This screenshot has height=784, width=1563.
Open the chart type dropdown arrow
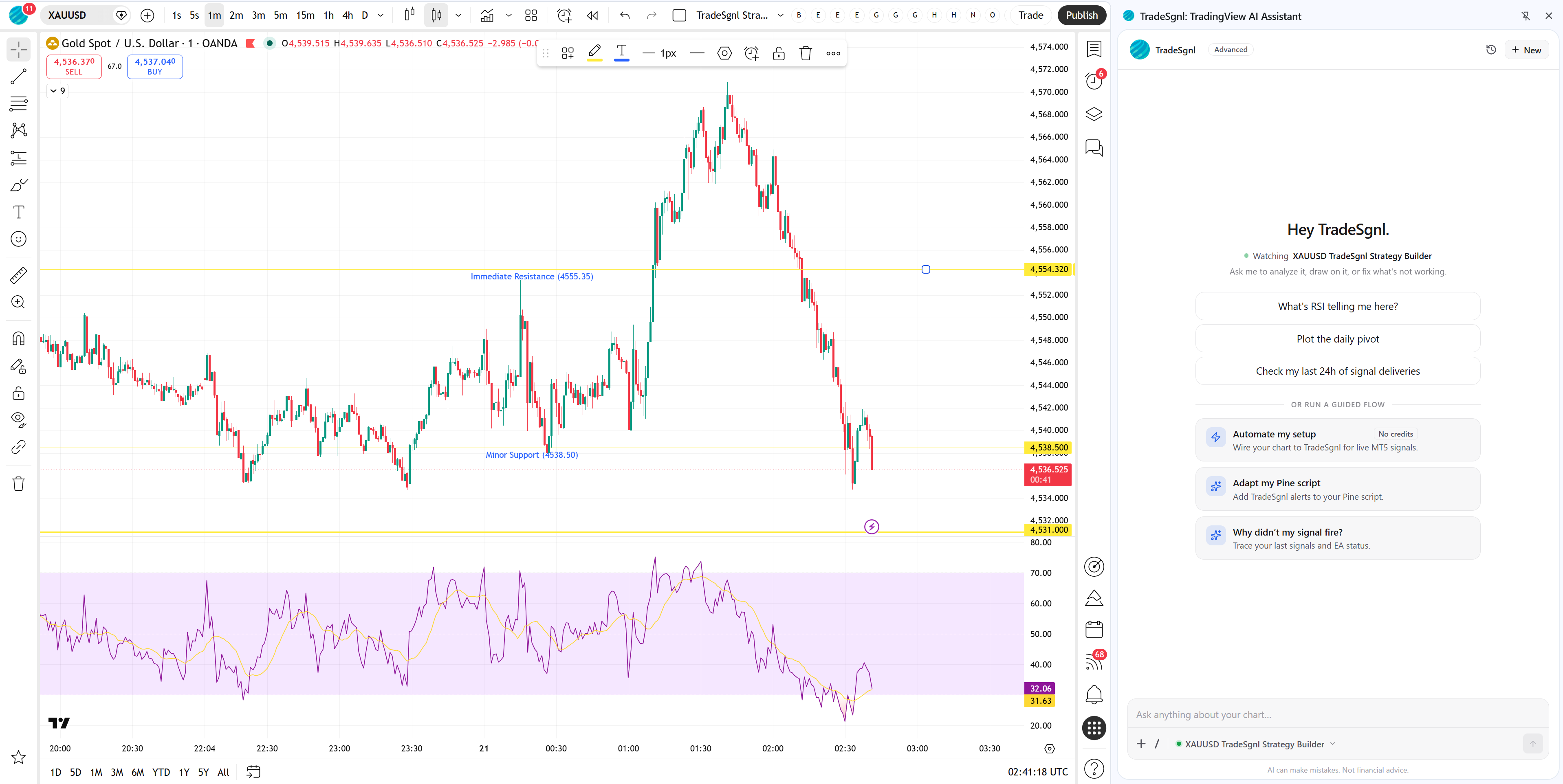(458, 15)
